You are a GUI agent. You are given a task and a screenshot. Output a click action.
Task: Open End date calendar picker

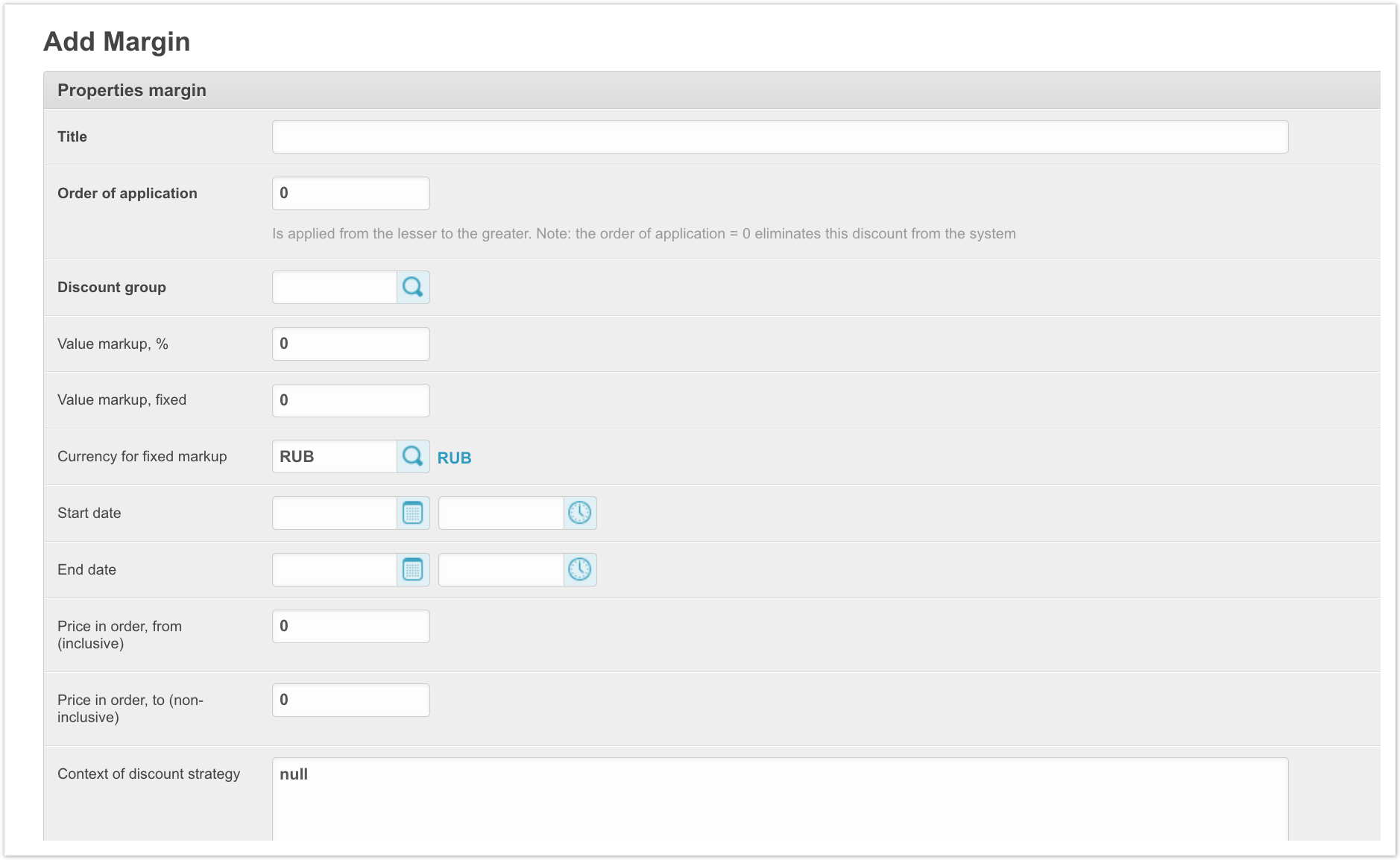click(x=413, y=569)
